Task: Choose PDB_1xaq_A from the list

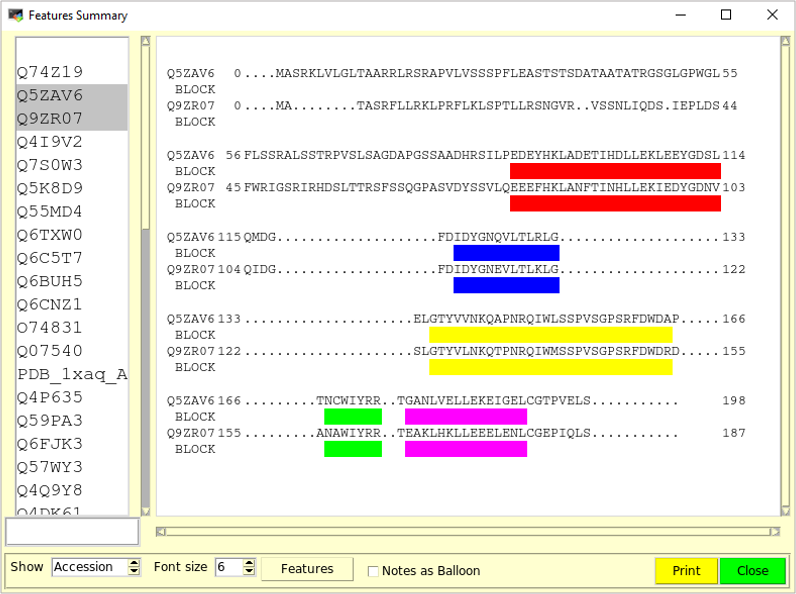Action: [72, 374]
